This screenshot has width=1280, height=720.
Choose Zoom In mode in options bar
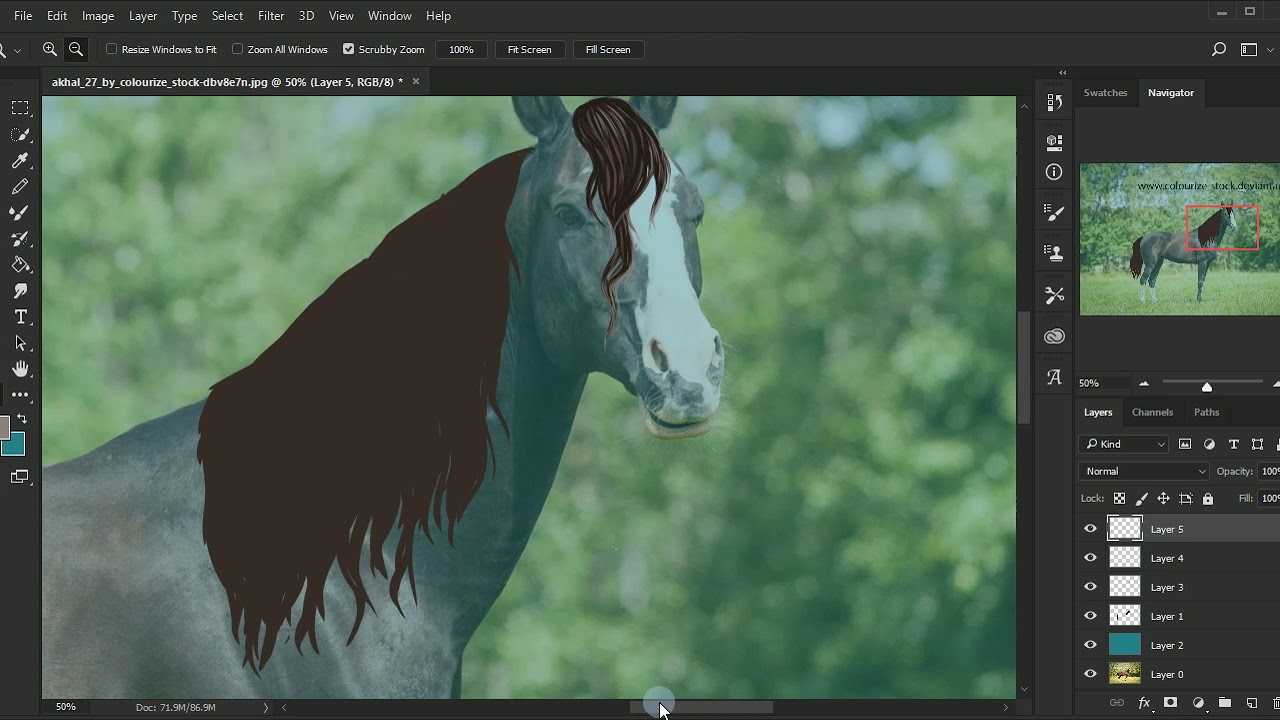[x=49, y=49]
